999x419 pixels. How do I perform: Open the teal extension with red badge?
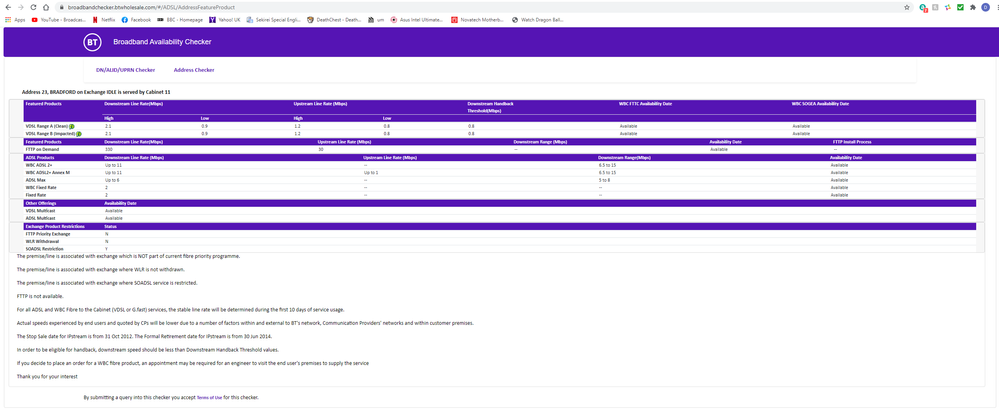coord(924,8)
